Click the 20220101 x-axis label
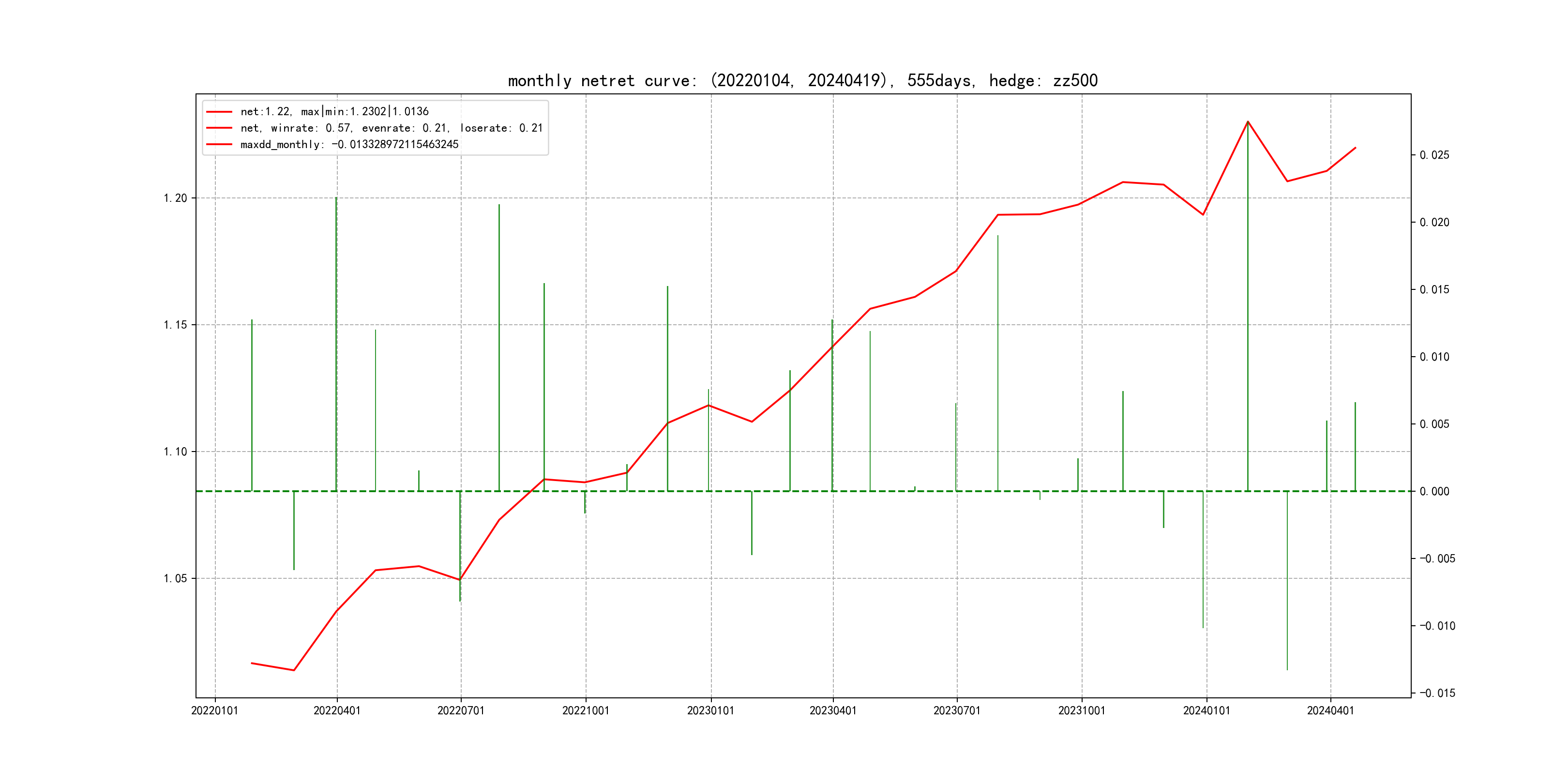1568x784 pixels. (x=214, y=710)
